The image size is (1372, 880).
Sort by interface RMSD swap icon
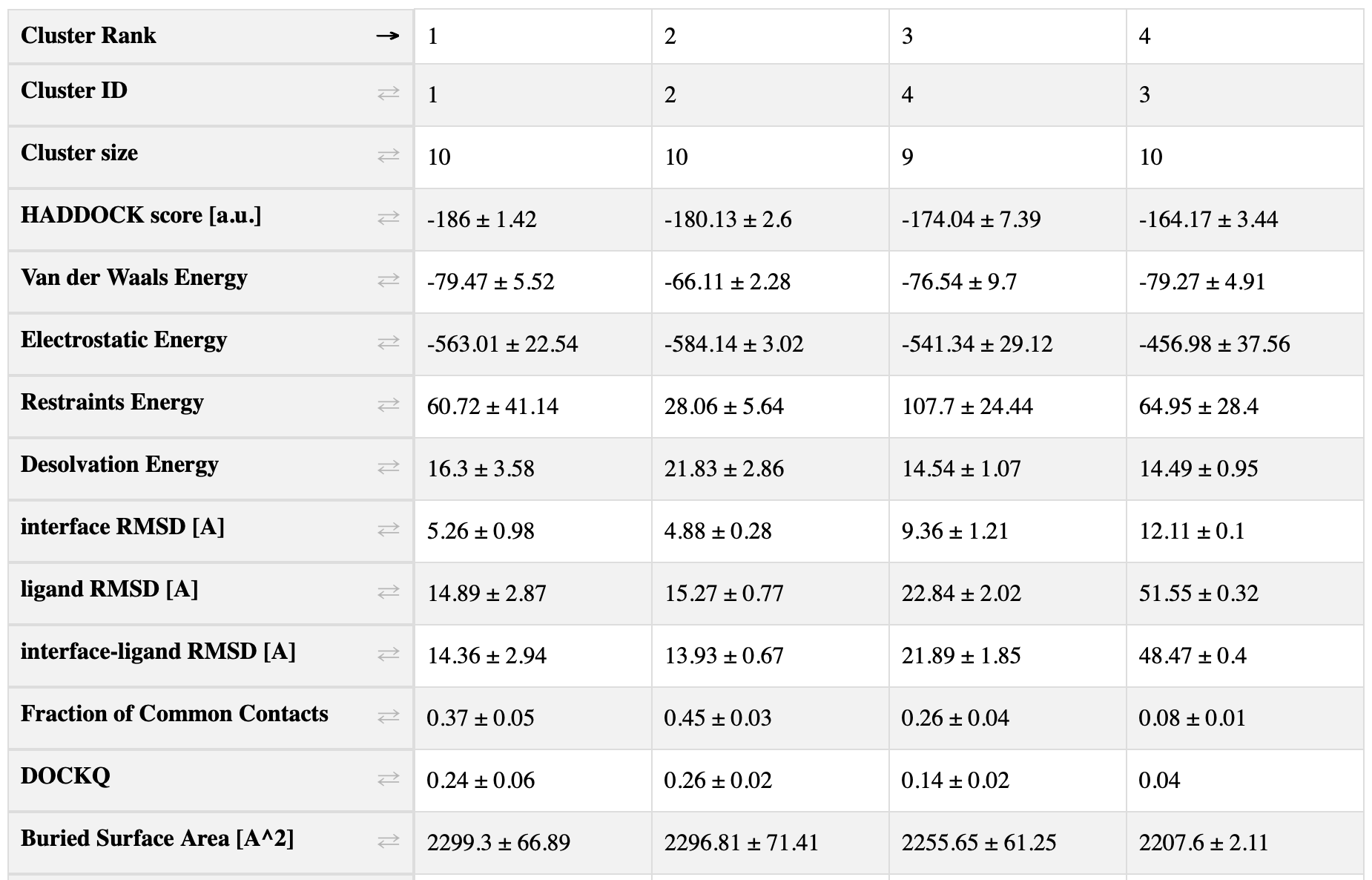[388, 530]
